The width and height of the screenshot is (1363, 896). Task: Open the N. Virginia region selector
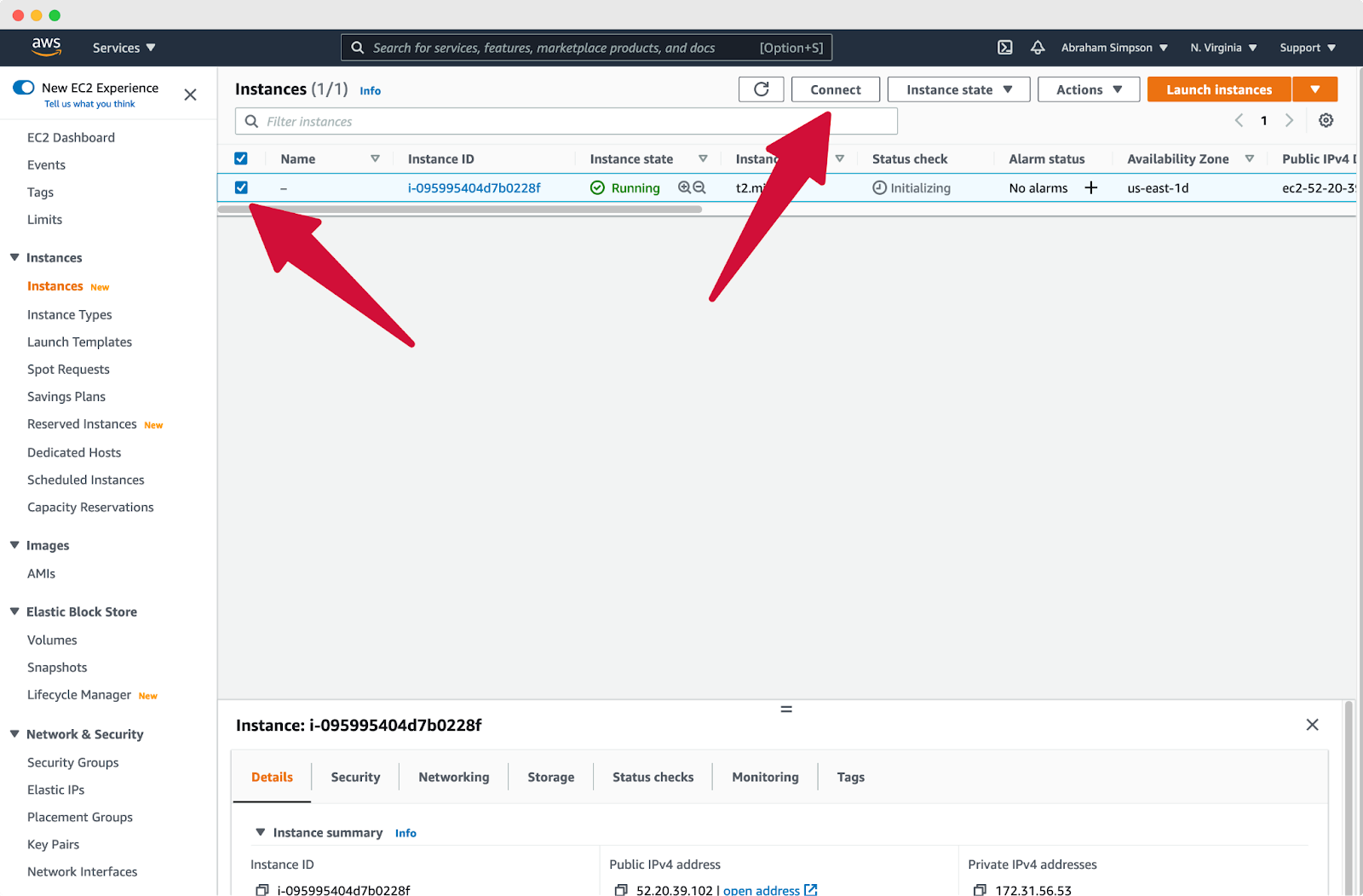(x=1222, y=48)
